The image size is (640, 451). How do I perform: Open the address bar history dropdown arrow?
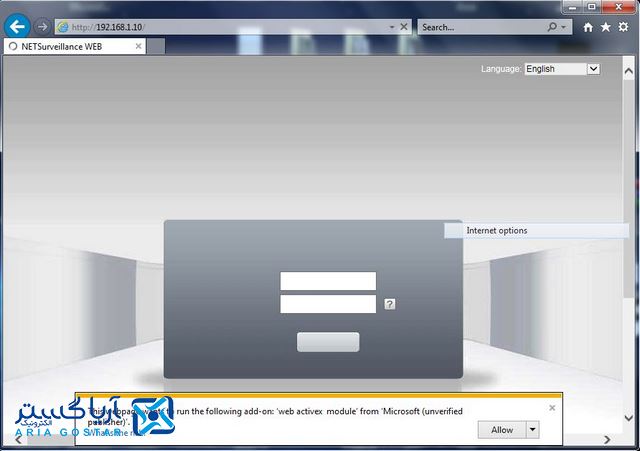[392, 27]
